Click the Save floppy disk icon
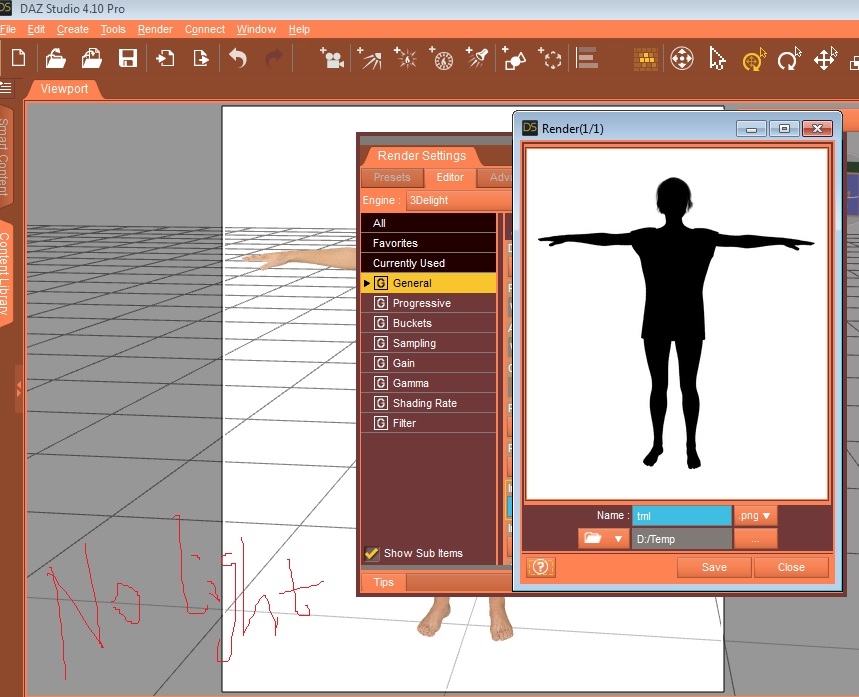This screenshot has height=697, width=859. (x=127, y=59)
